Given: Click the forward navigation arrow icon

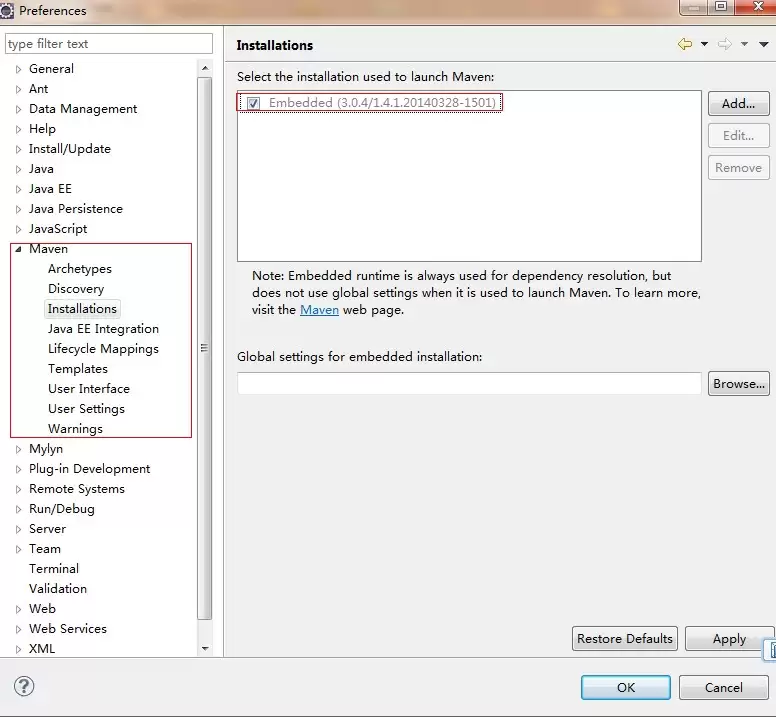Looking at the screenshot, I should click(725, 44).
